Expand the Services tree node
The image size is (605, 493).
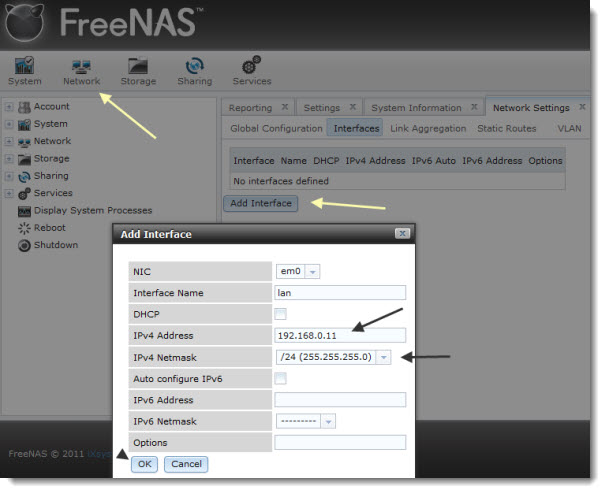tap(9, 193)
